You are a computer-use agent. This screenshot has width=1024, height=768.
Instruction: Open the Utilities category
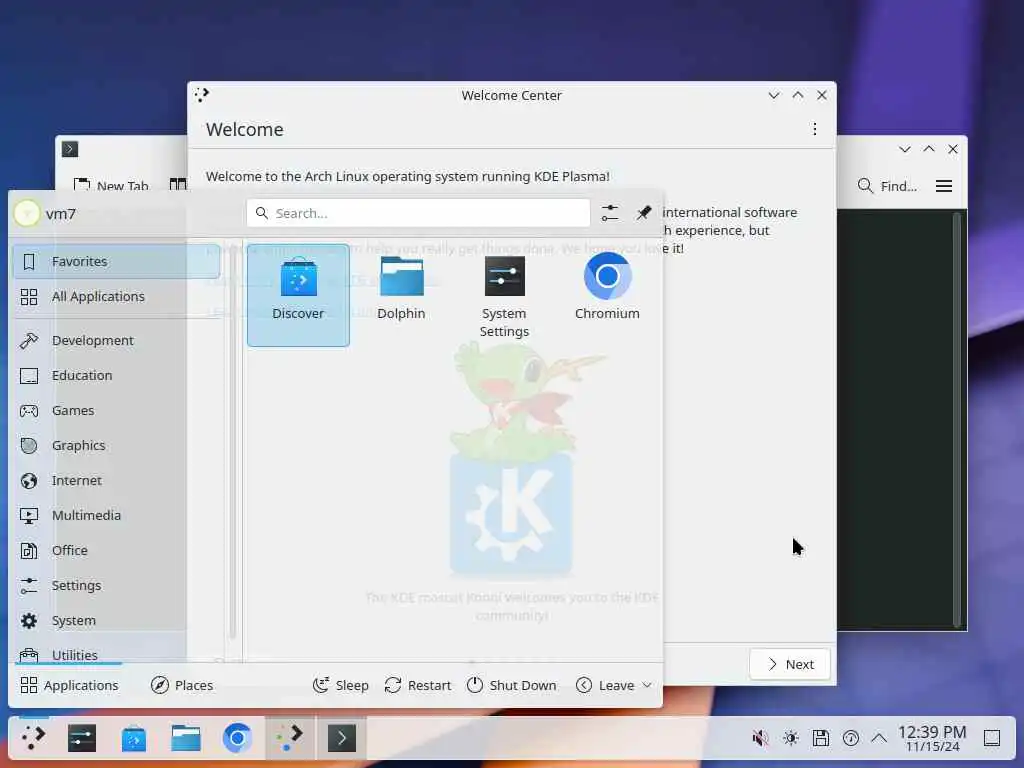click(116, 654)
